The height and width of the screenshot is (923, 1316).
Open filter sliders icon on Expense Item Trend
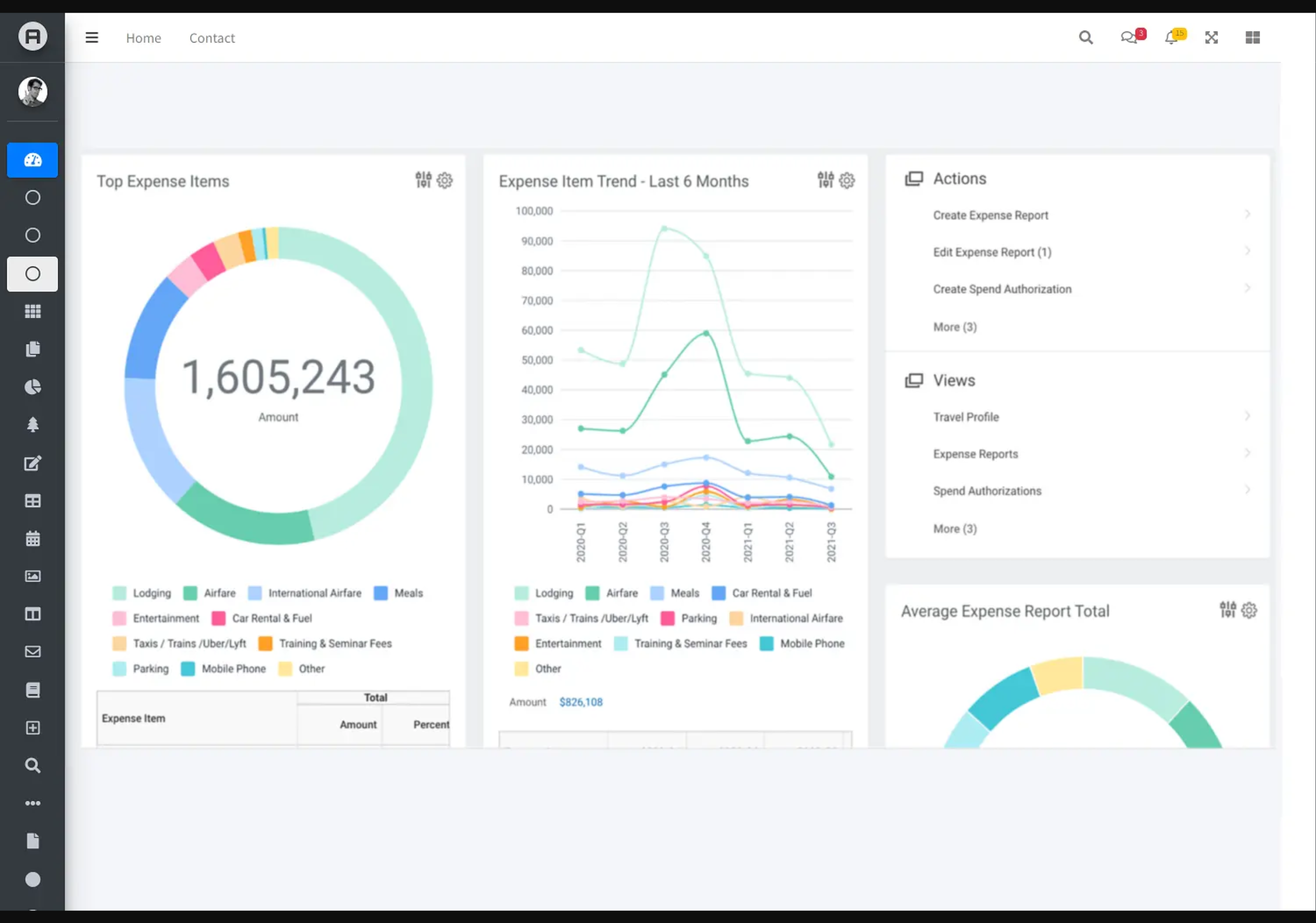coord(826,180)
